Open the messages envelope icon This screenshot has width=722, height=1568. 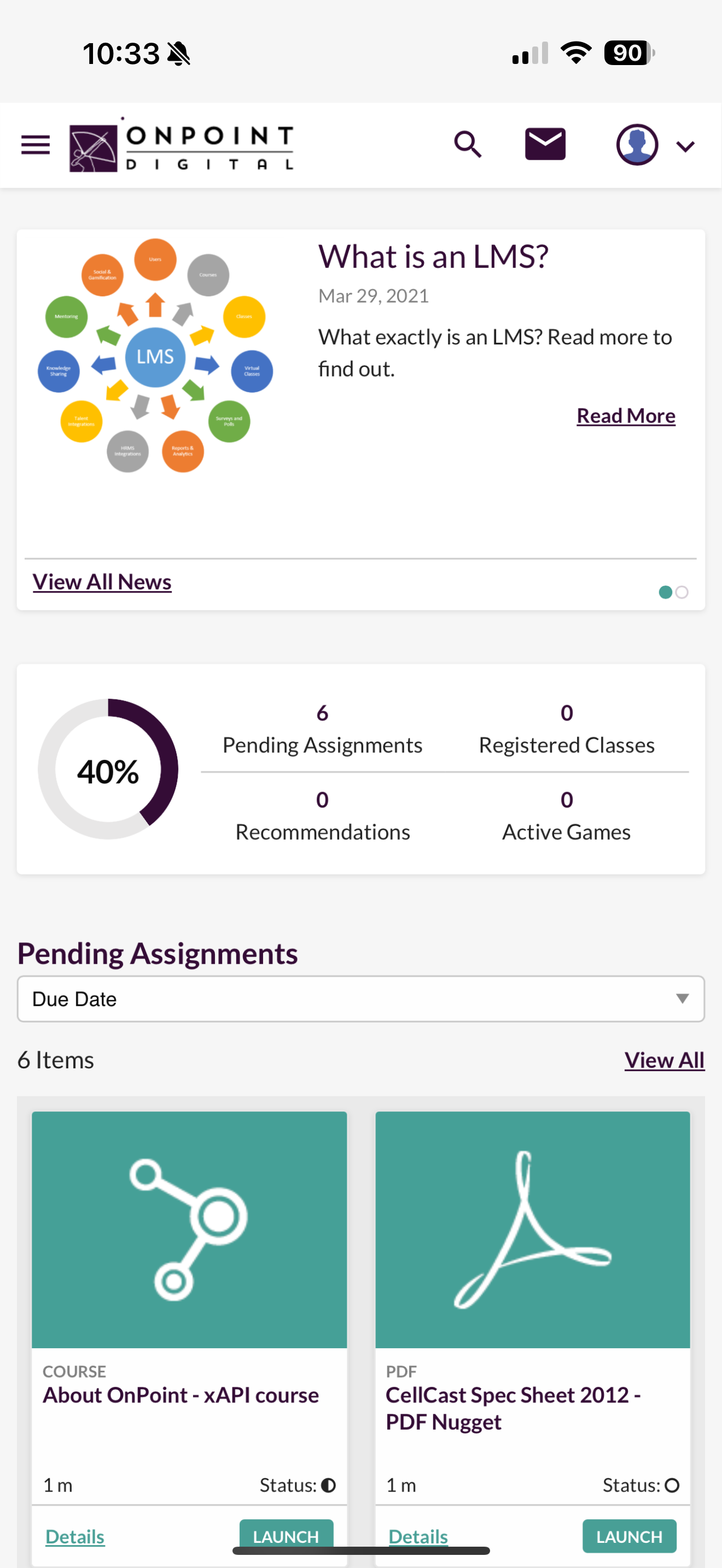pyautogui.click(x=545, y=144)
